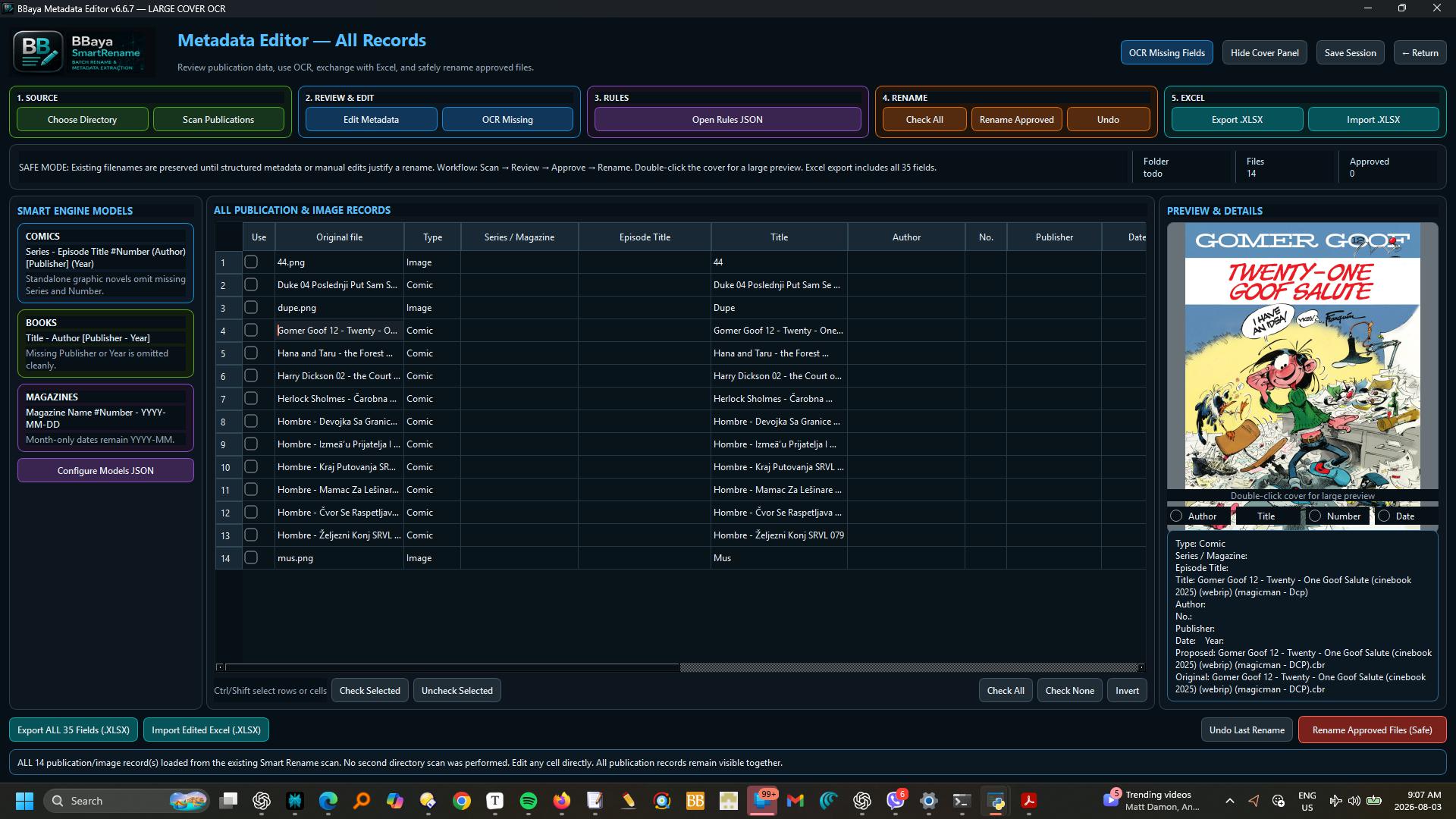Open Spotify from the taskbar

[529, 801]
